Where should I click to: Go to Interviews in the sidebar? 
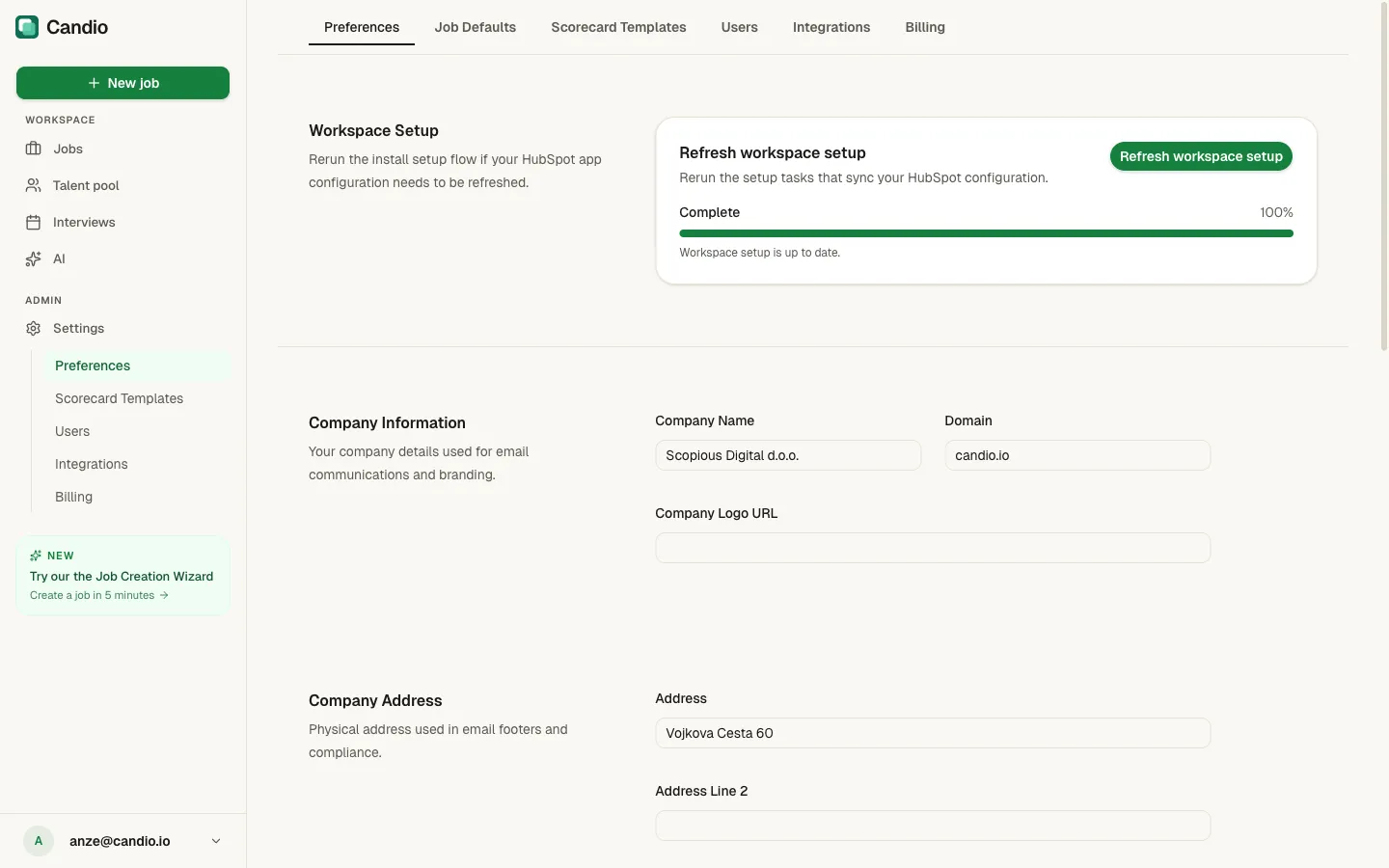[123, 222]
